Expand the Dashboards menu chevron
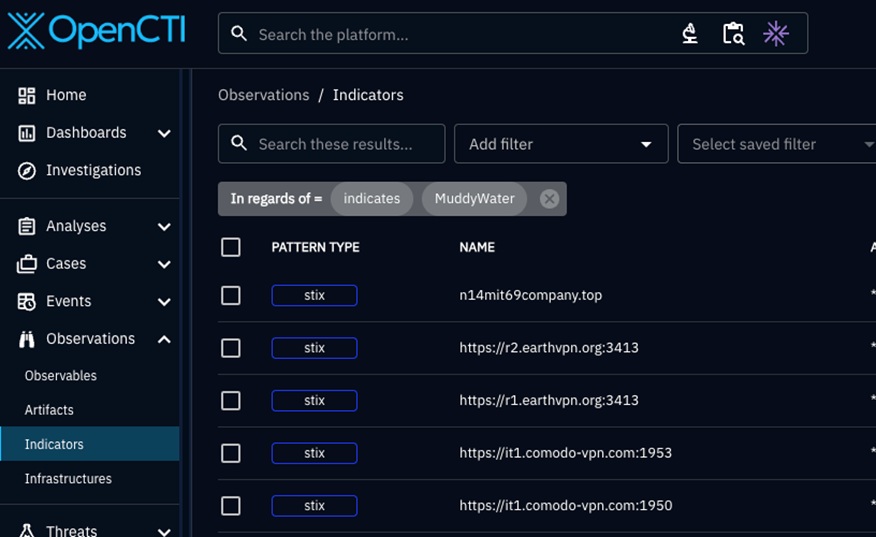The image size is (876, 537). [x=164, y=133]
